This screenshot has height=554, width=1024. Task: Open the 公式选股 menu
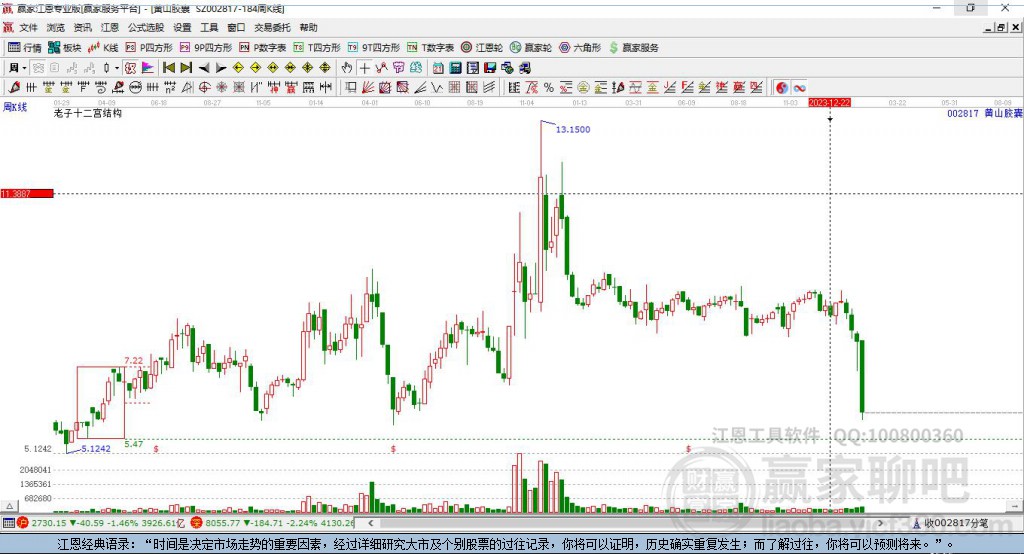pos(146,27)
